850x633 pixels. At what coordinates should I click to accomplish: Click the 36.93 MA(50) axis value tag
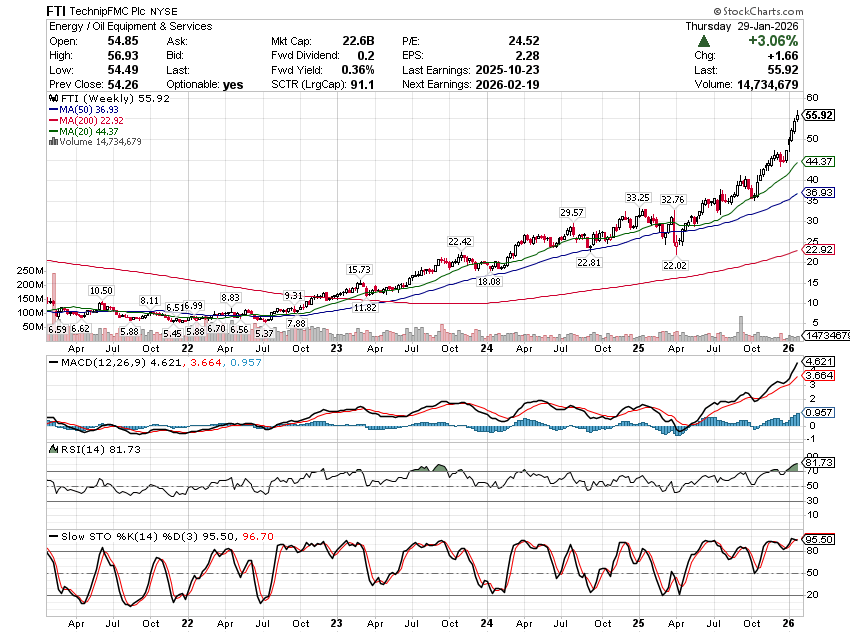tap(819, 193)
